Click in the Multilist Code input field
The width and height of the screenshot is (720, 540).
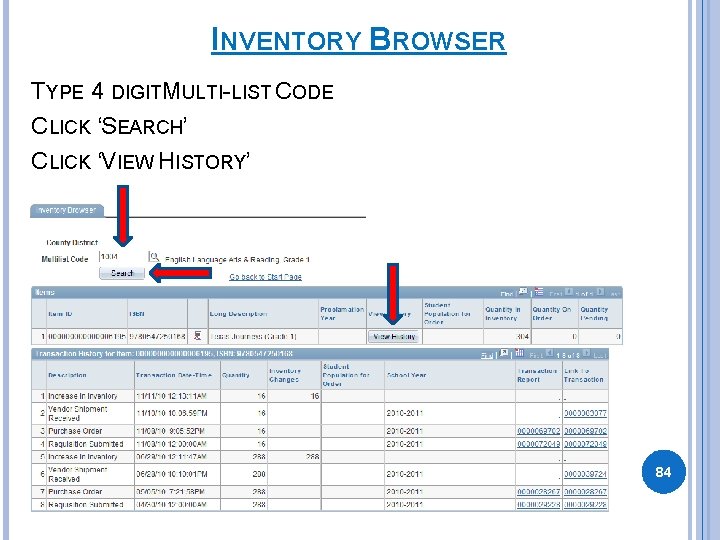coord(122,257)
